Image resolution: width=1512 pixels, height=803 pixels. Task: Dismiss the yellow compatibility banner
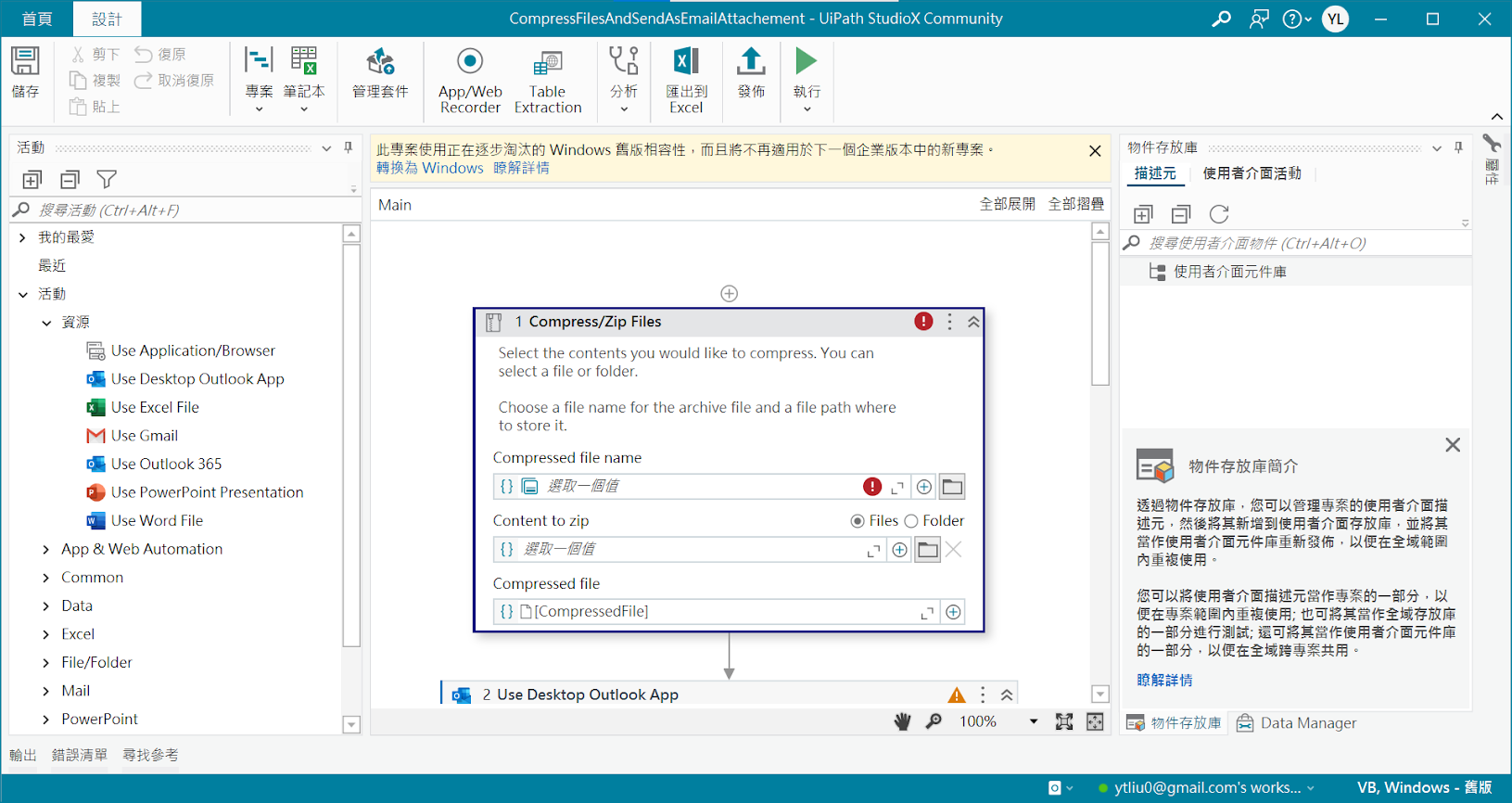point(1095,151)
